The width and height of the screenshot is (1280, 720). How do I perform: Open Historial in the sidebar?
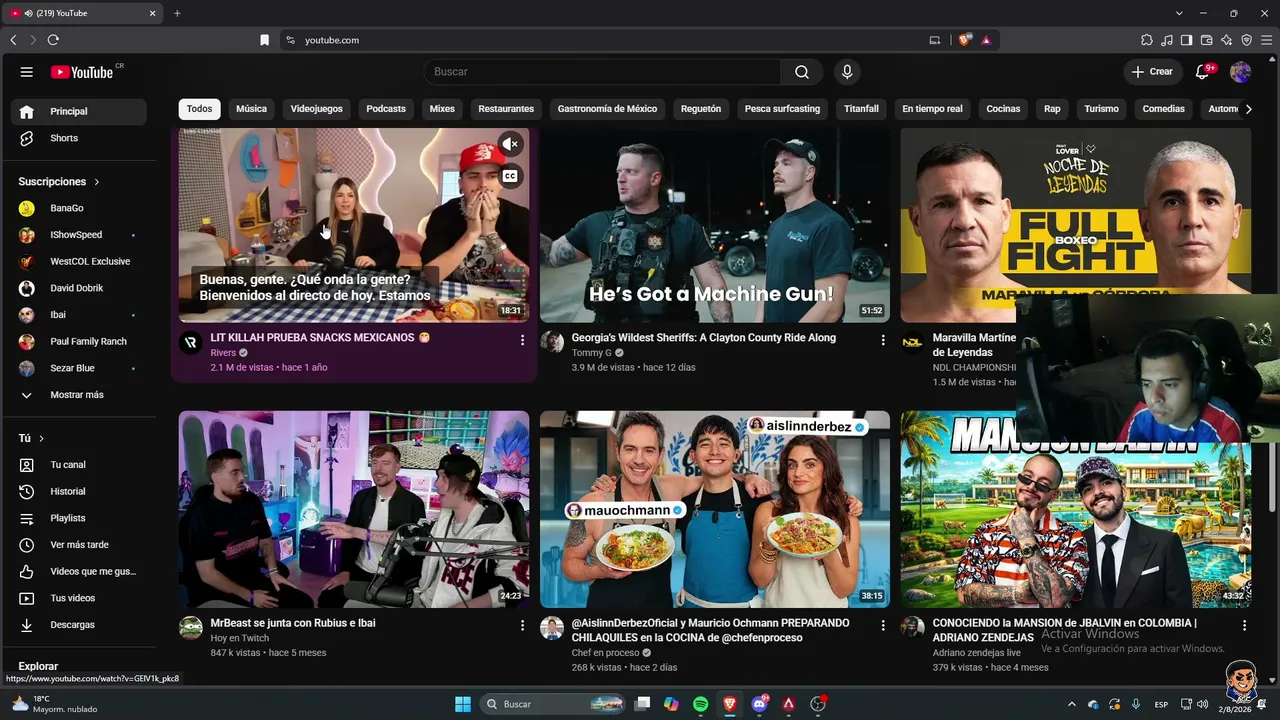[78, 491]
